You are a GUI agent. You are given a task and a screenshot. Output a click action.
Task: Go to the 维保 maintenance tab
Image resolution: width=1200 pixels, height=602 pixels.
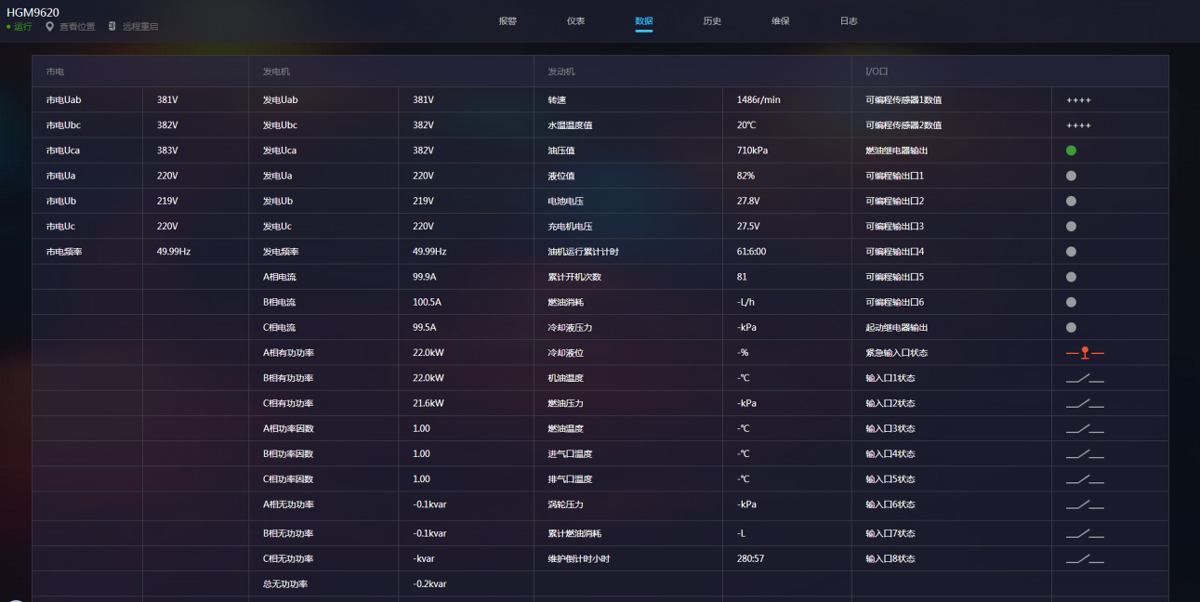(x=780, y=21)
